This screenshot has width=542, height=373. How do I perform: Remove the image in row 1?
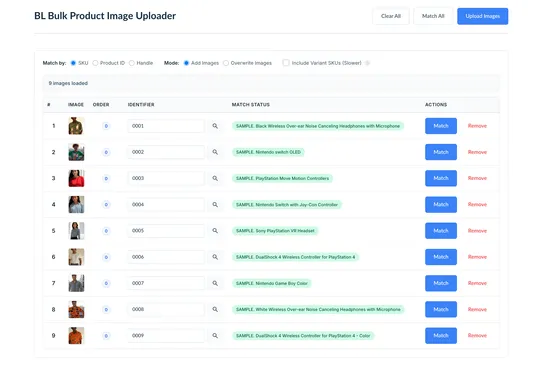[x=477, y=126]
